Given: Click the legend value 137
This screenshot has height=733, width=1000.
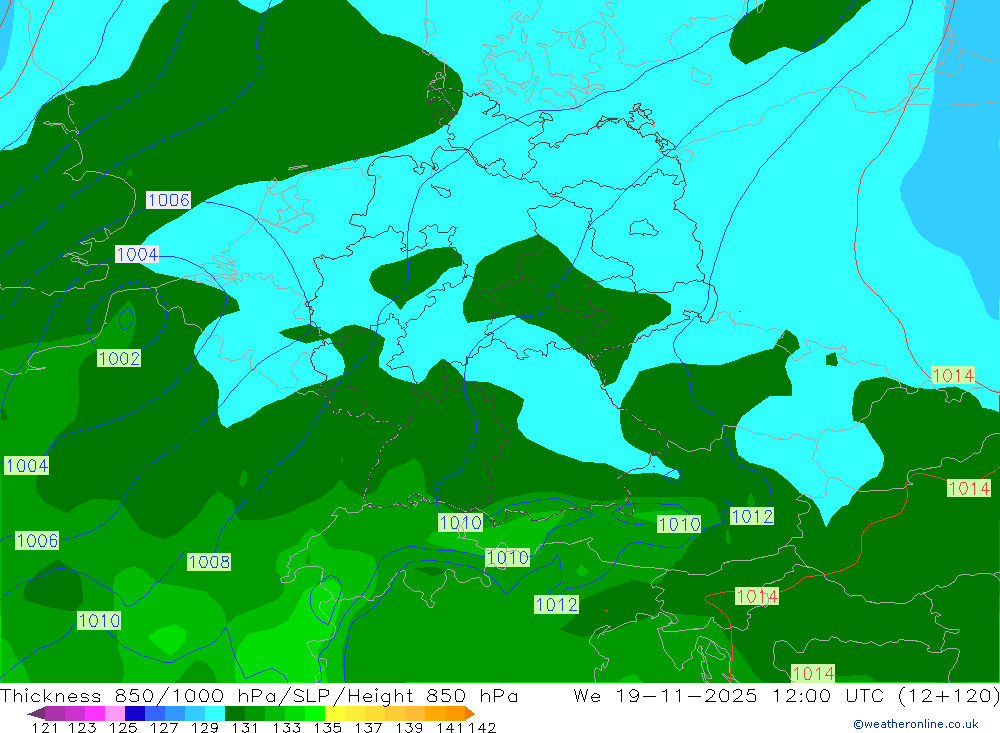Looking at the screenshot, I should pyautogui.click(x=368, y=728).
